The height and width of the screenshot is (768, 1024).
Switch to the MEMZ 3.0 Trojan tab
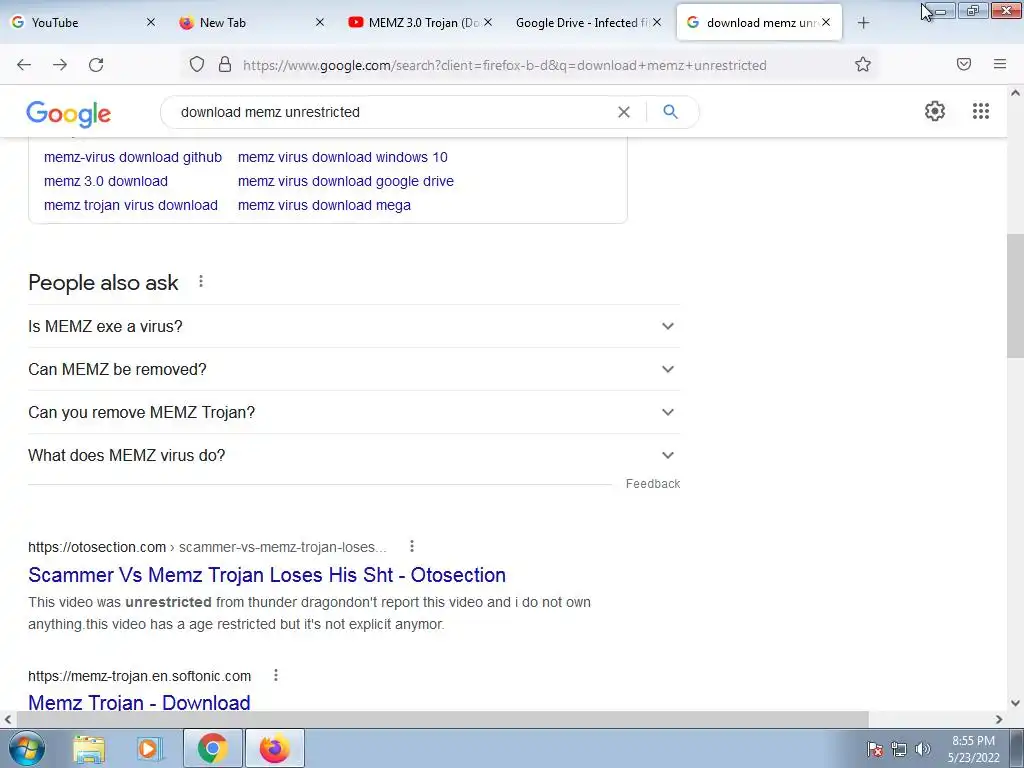[x=418, y=23]
